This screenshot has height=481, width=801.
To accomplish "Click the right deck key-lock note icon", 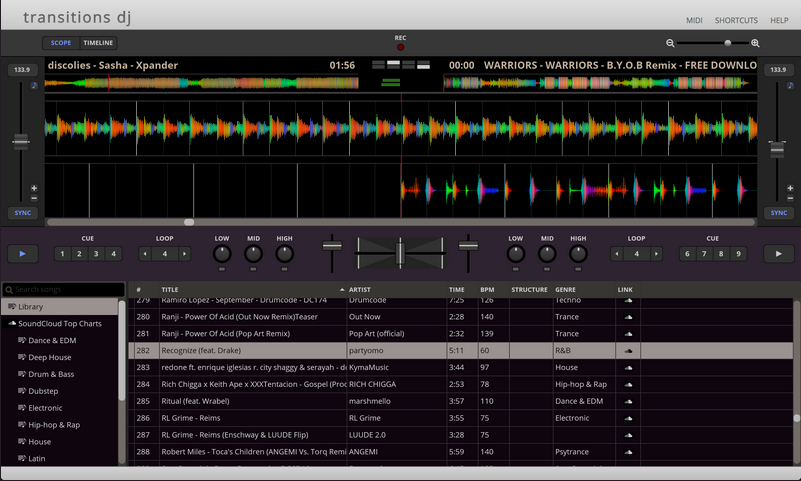I will 790,85.
